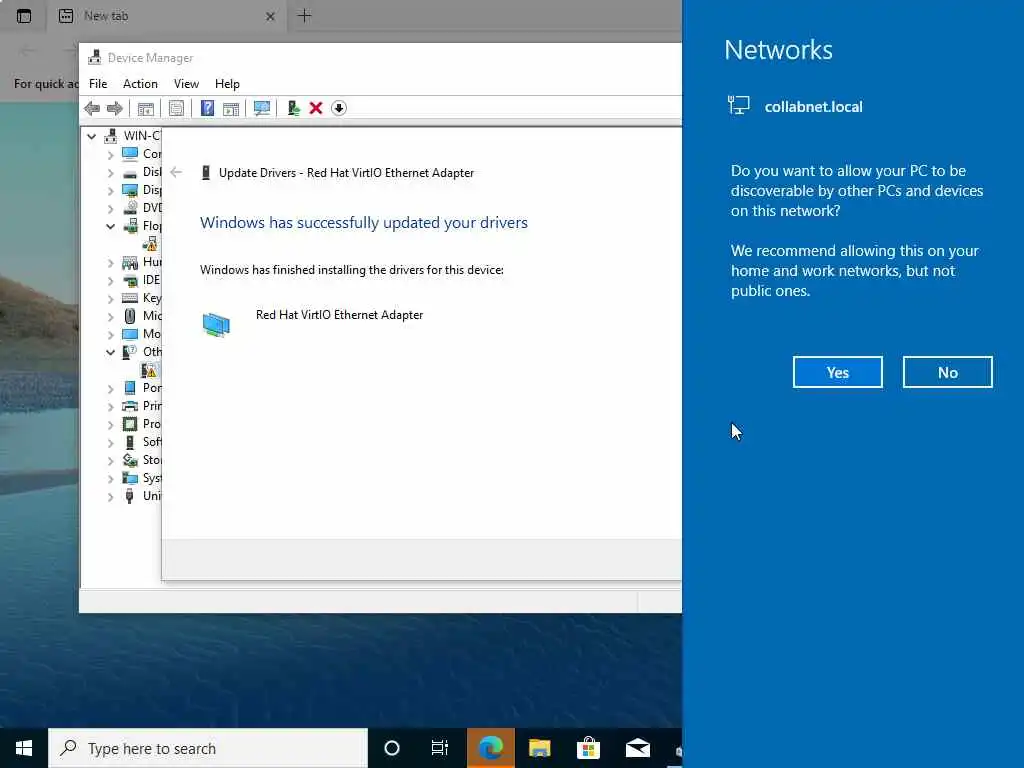The width and height of the screenshot is (1024, 768).
Task: Click the Red Hat VirtIO adapter network icon
Action: pyautogui.click(x=216, y=325)
